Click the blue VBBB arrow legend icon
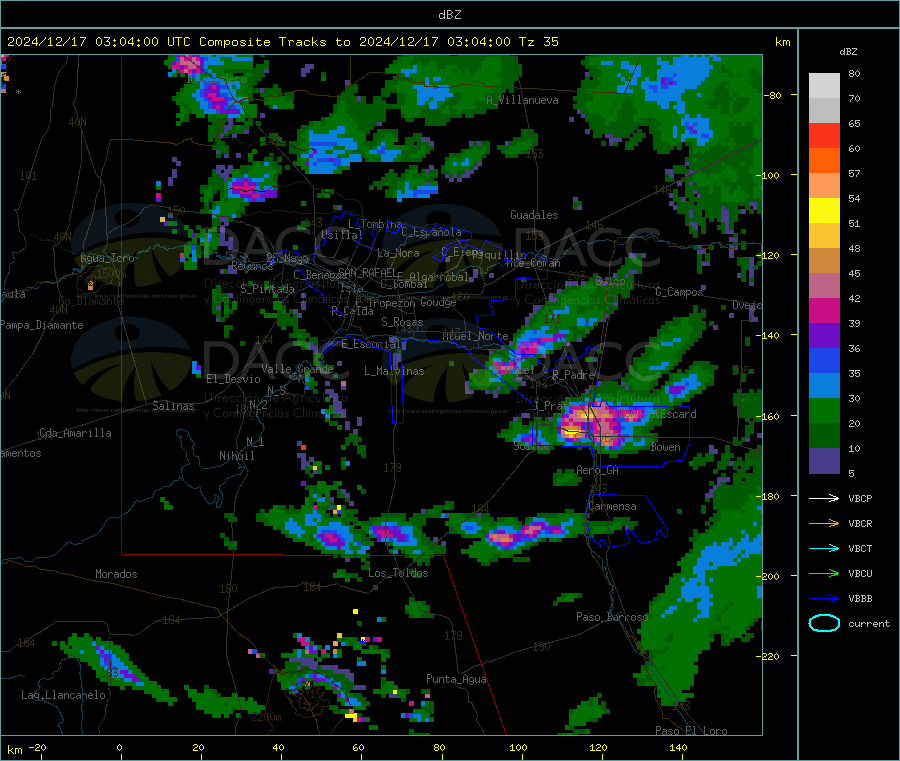 click(824, 599)
